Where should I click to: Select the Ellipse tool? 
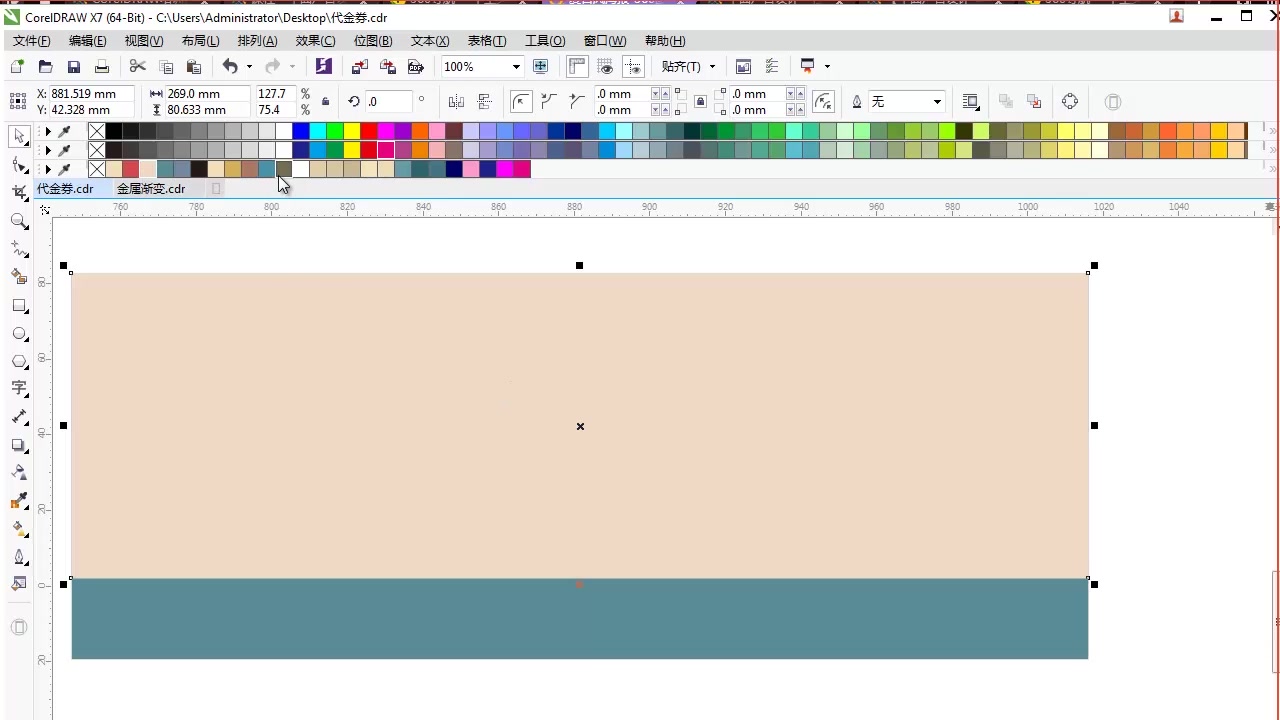tap(19, 334)
